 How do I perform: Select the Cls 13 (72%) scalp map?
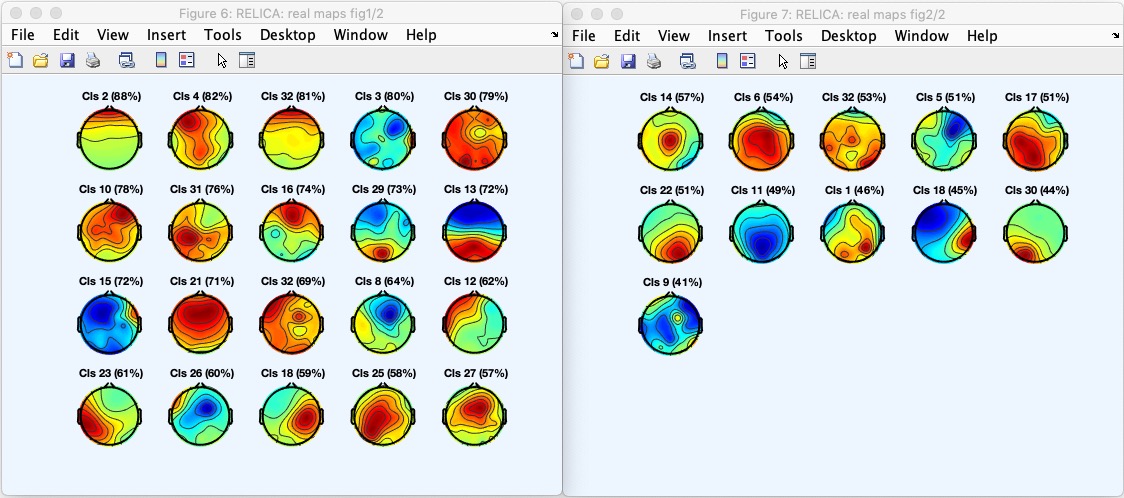pyautogui.click(x=473, y=231)
